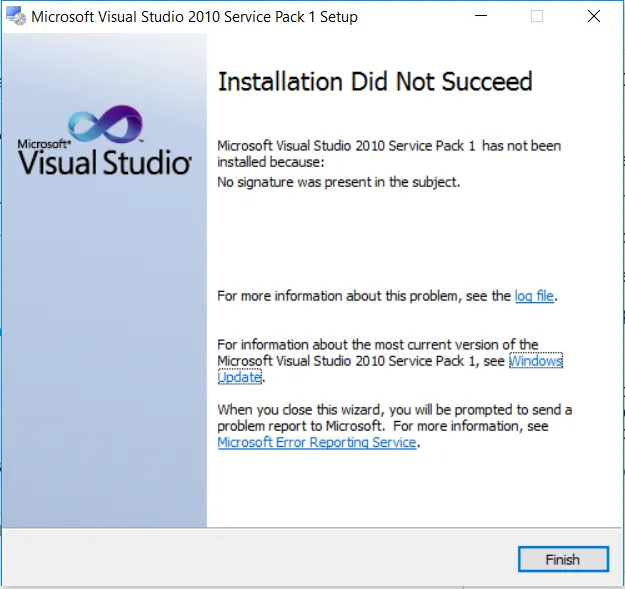Click the 'No signature was present' error message
Screen dimensions: 625x589
coord(338,183)
